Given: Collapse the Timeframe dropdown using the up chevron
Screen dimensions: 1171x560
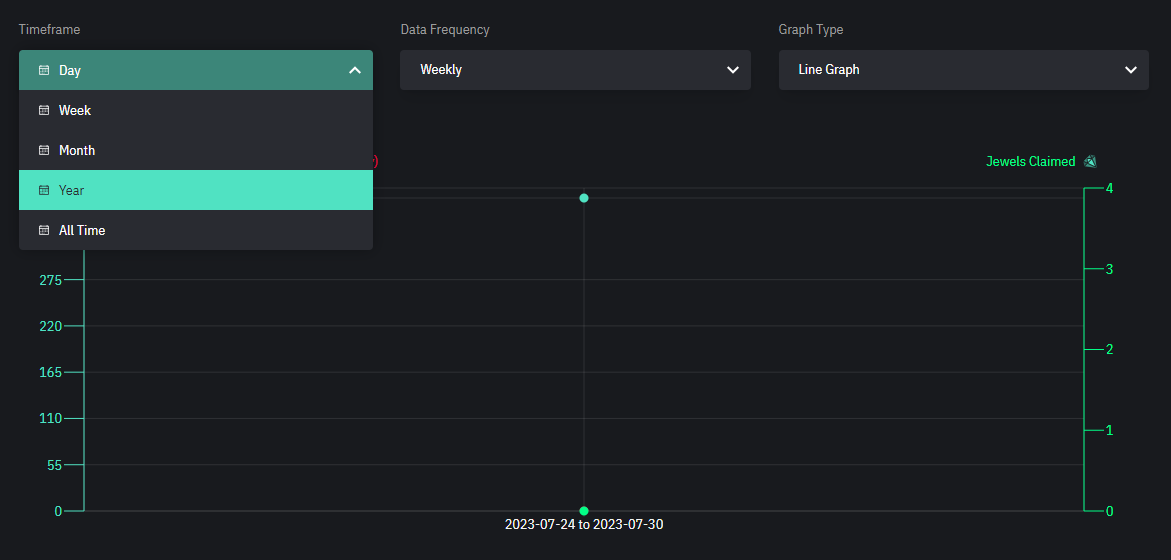Looking at the screenshot, I should click(354, 70).
